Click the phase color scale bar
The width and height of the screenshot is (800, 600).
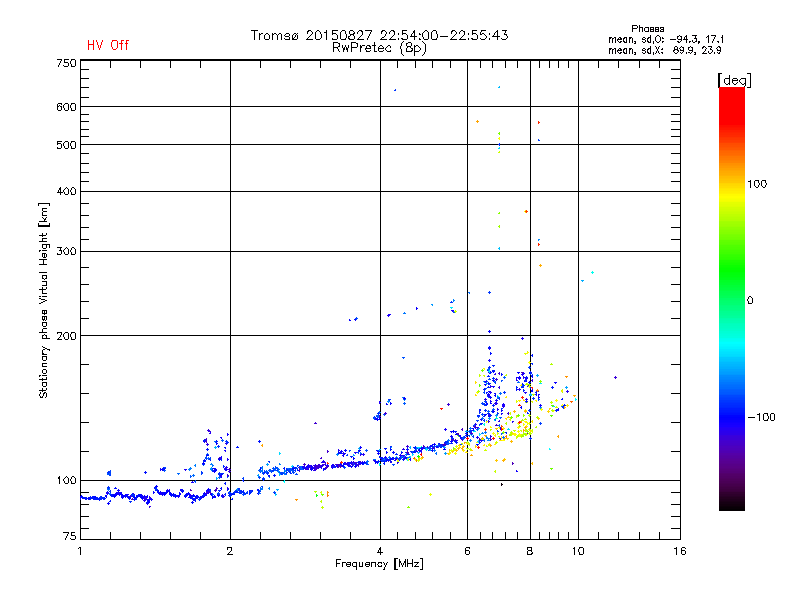(x=732, y=298)
